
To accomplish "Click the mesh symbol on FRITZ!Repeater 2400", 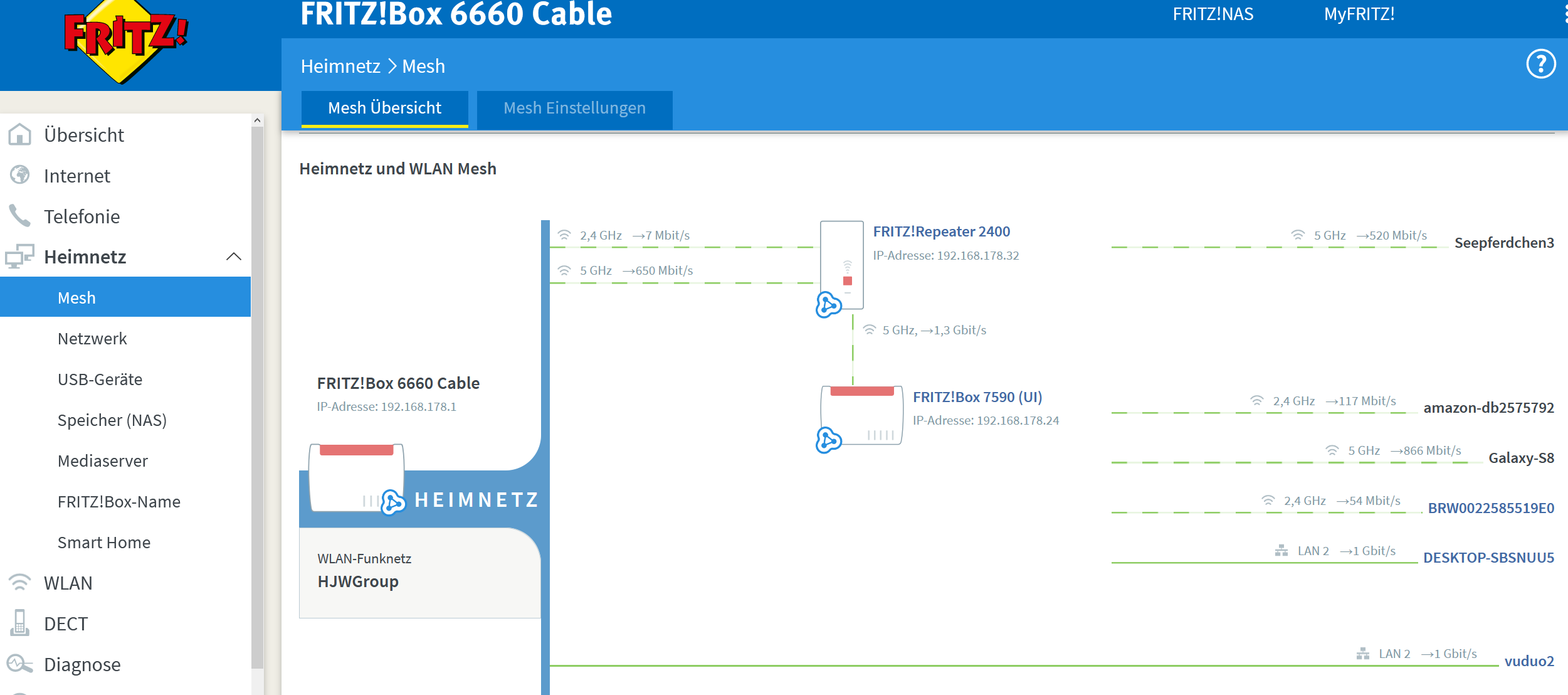I will coord(828,305).
